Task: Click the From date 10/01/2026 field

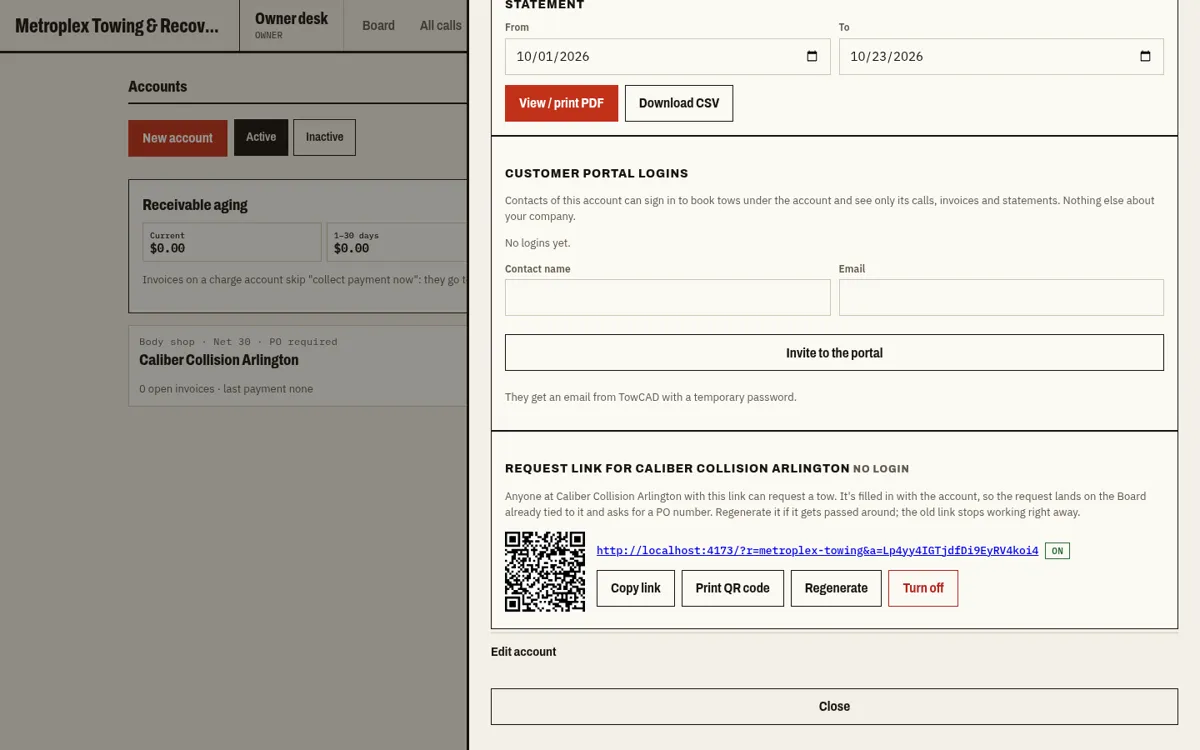Action: tap(668, 56)
